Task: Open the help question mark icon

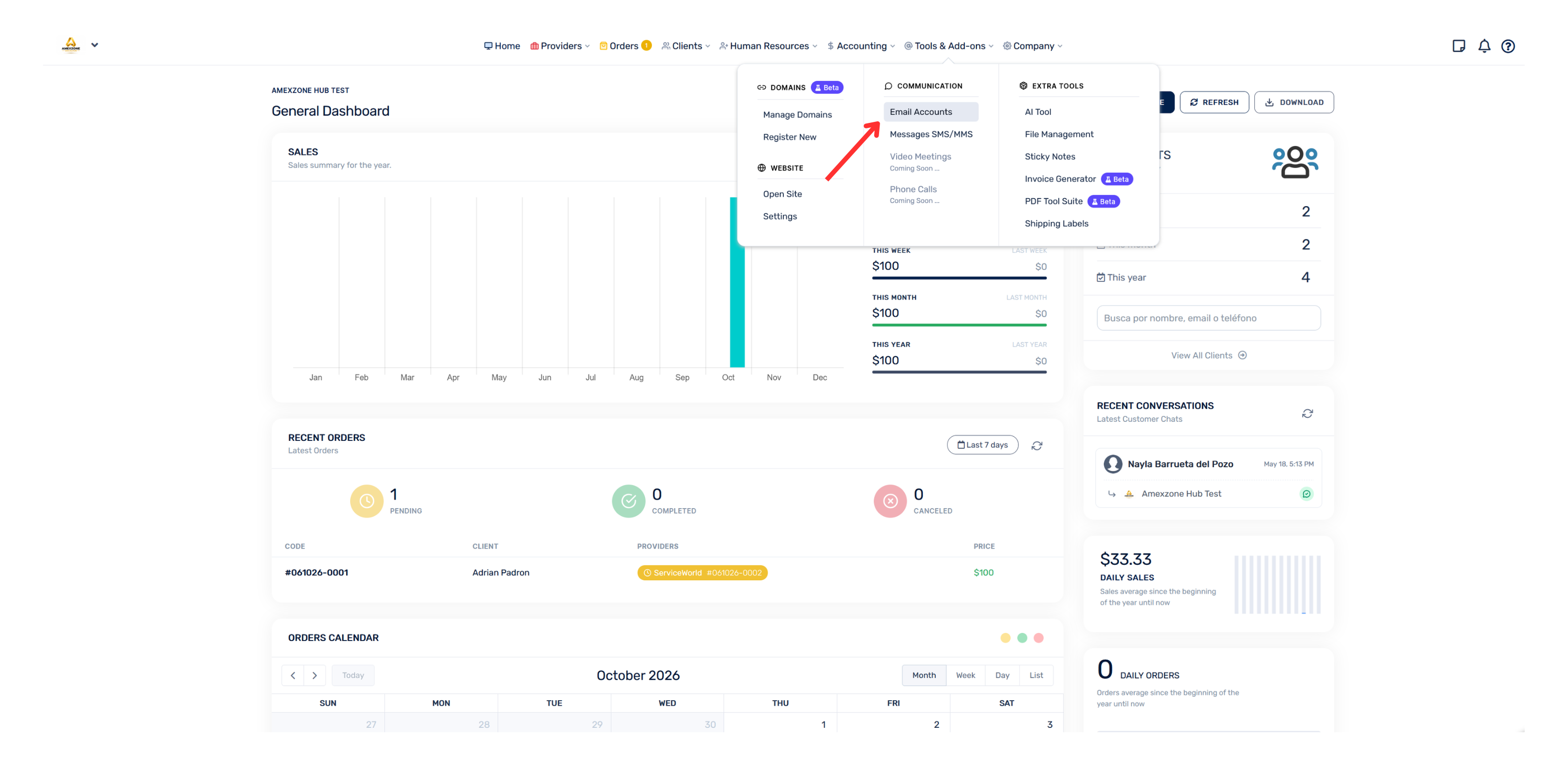Action: (1508, 46)
